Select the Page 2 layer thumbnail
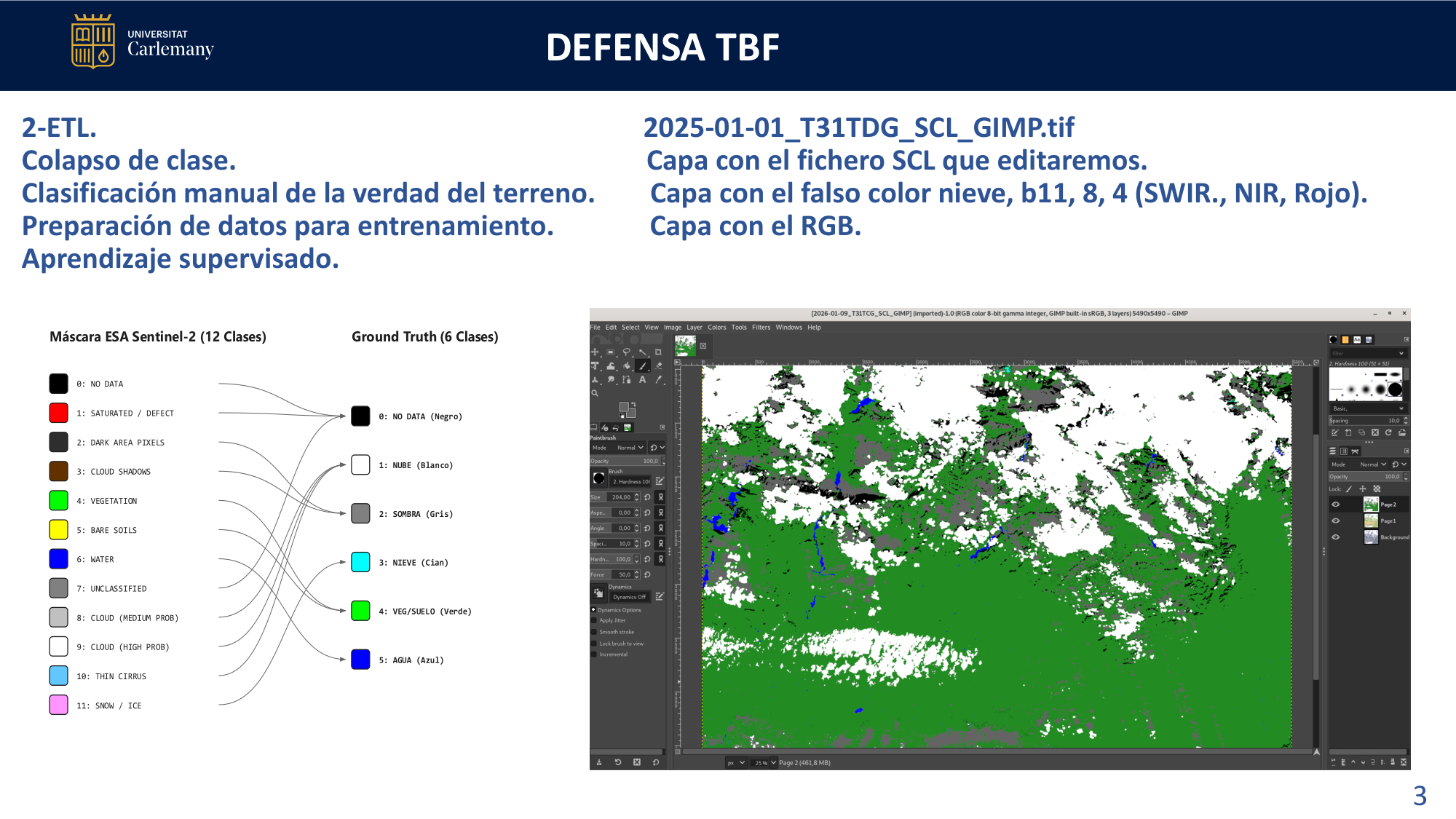The image size is (1456, 819). (1371, 505)
